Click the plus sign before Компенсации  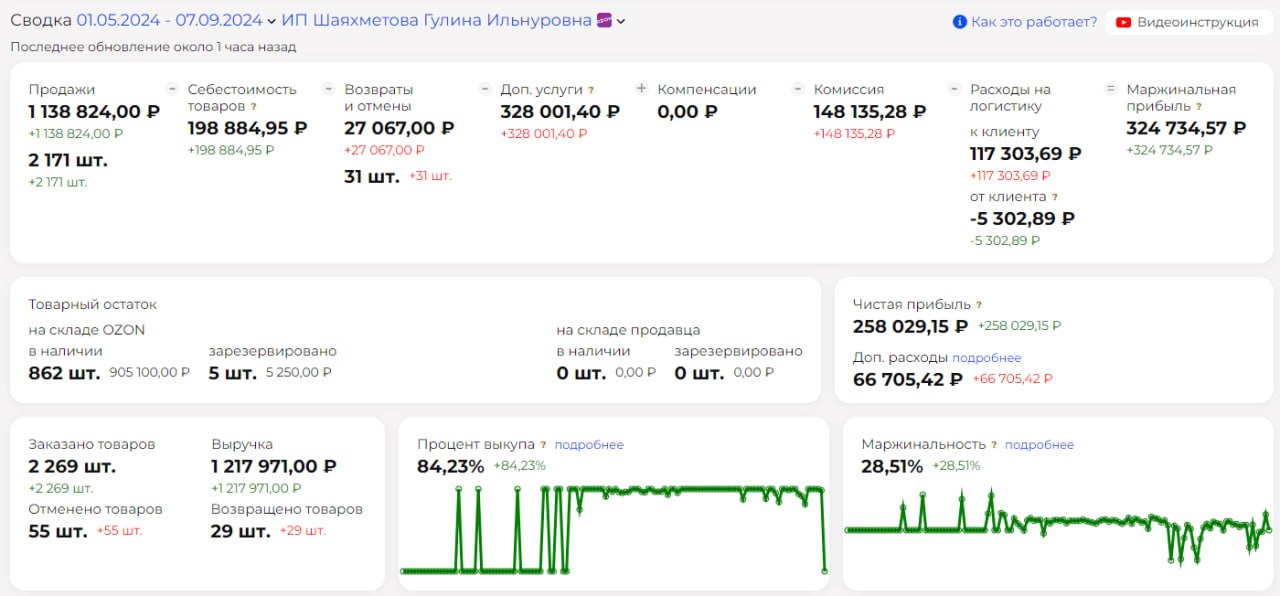pos(642,89)
